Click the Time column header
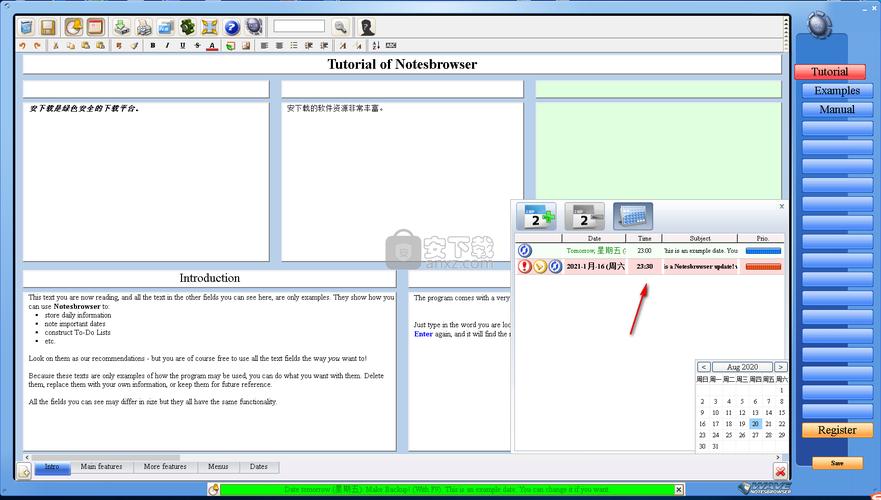 (x=644, y=239)
